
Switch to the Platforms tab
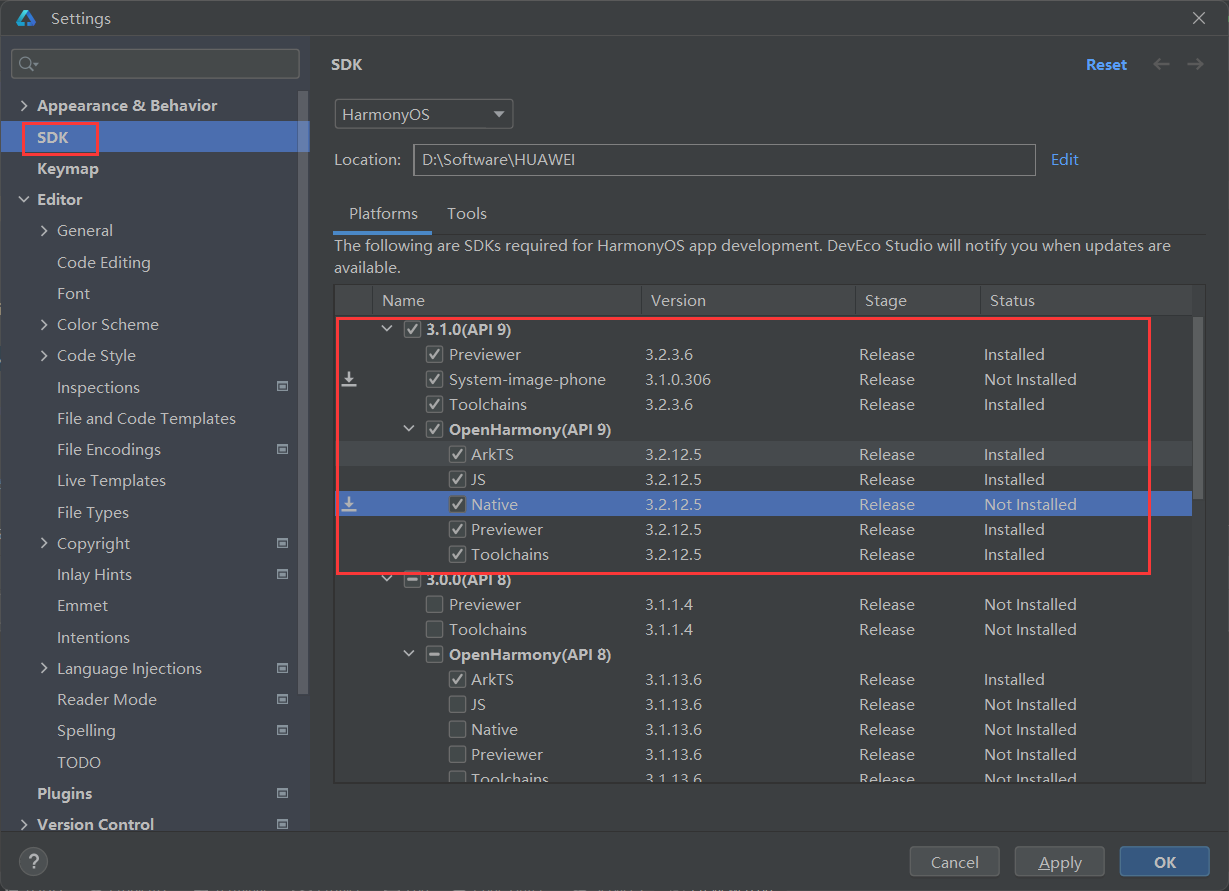tap(383, 214)
